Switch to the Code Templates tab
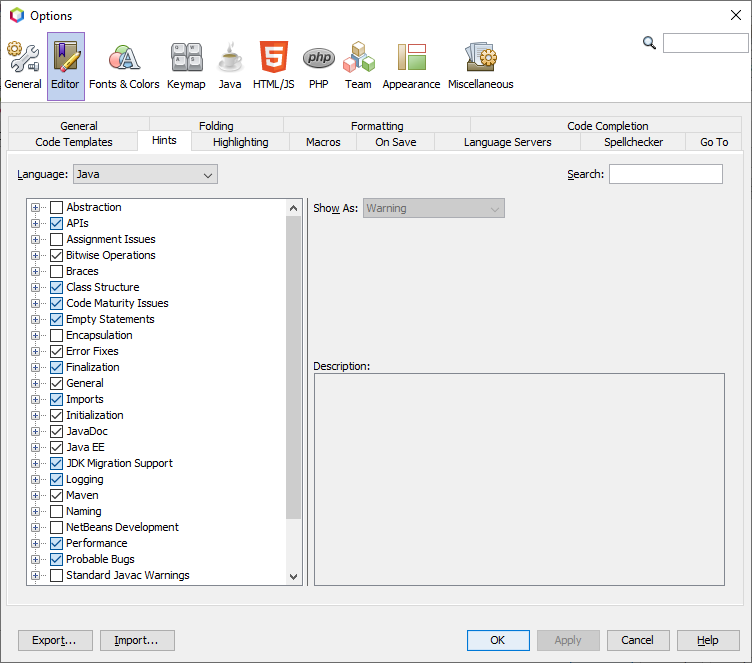This screenshot has height=663, width=752. coord(74,142)
